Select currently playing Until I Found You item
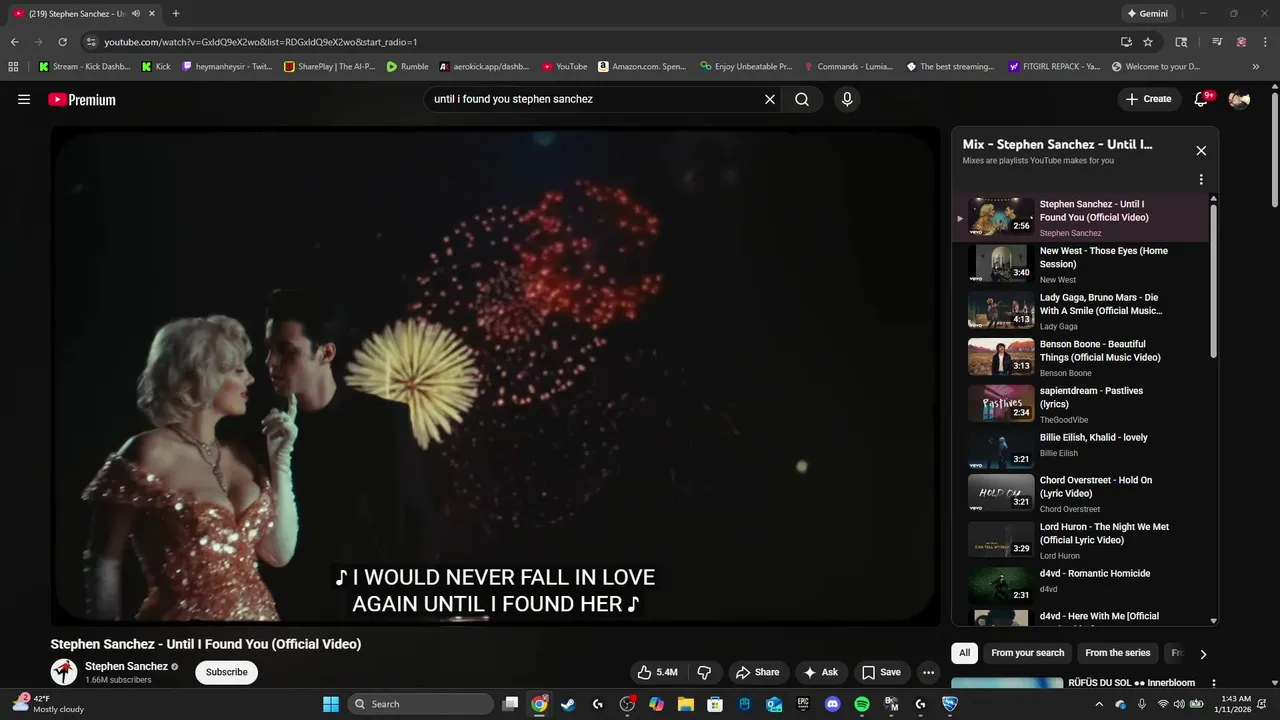1280x720 pixels. click(1082, 217)
